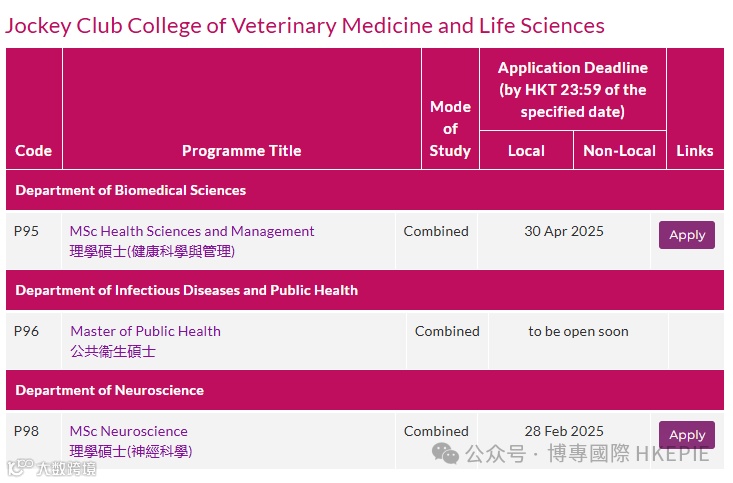The height and width of the screenshot is (483, 733).
Task: Select the Local deadline sub-header
Action: click(526, 151)
